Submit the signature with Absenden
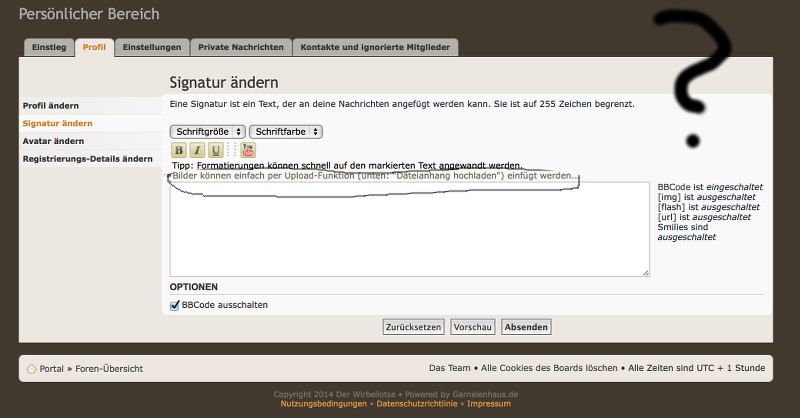This screenshot has width=800, height=418. (x=526, y=327)
